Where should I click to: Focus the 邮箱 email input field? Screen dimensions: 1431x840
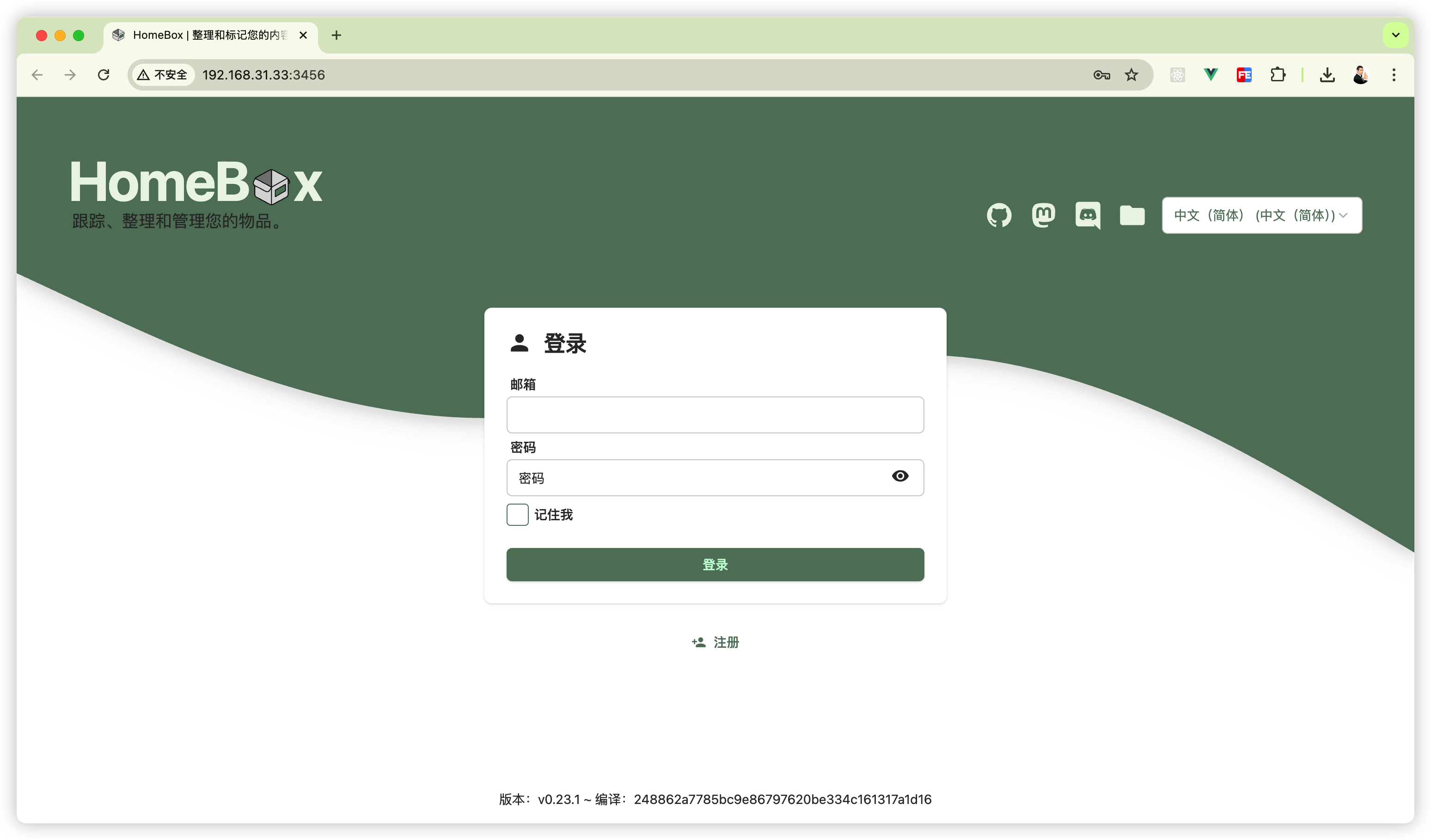coord(715,415)
